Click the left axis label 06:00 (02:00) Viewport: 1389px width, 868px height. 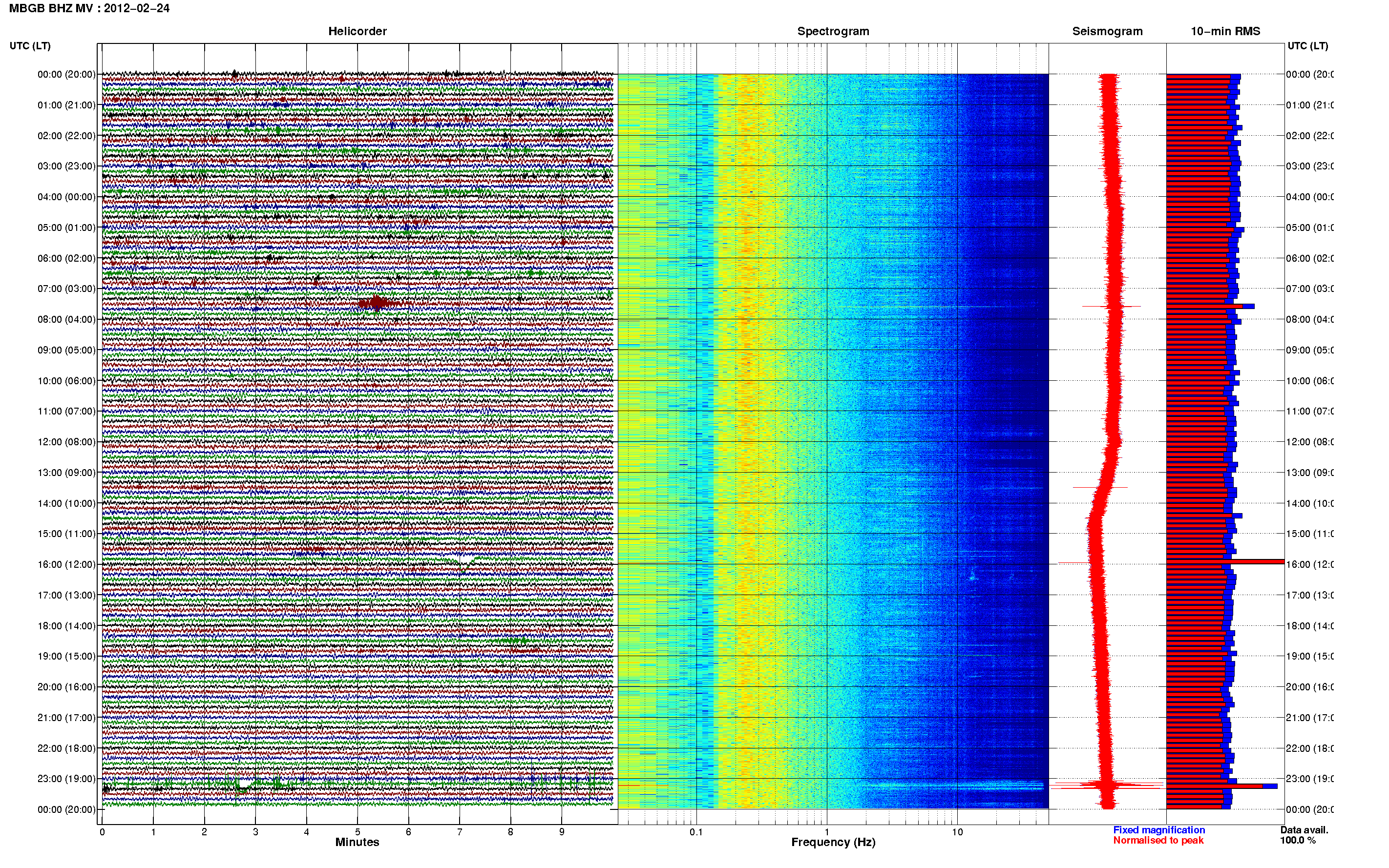pyautogui.click(x=66, y=258)
